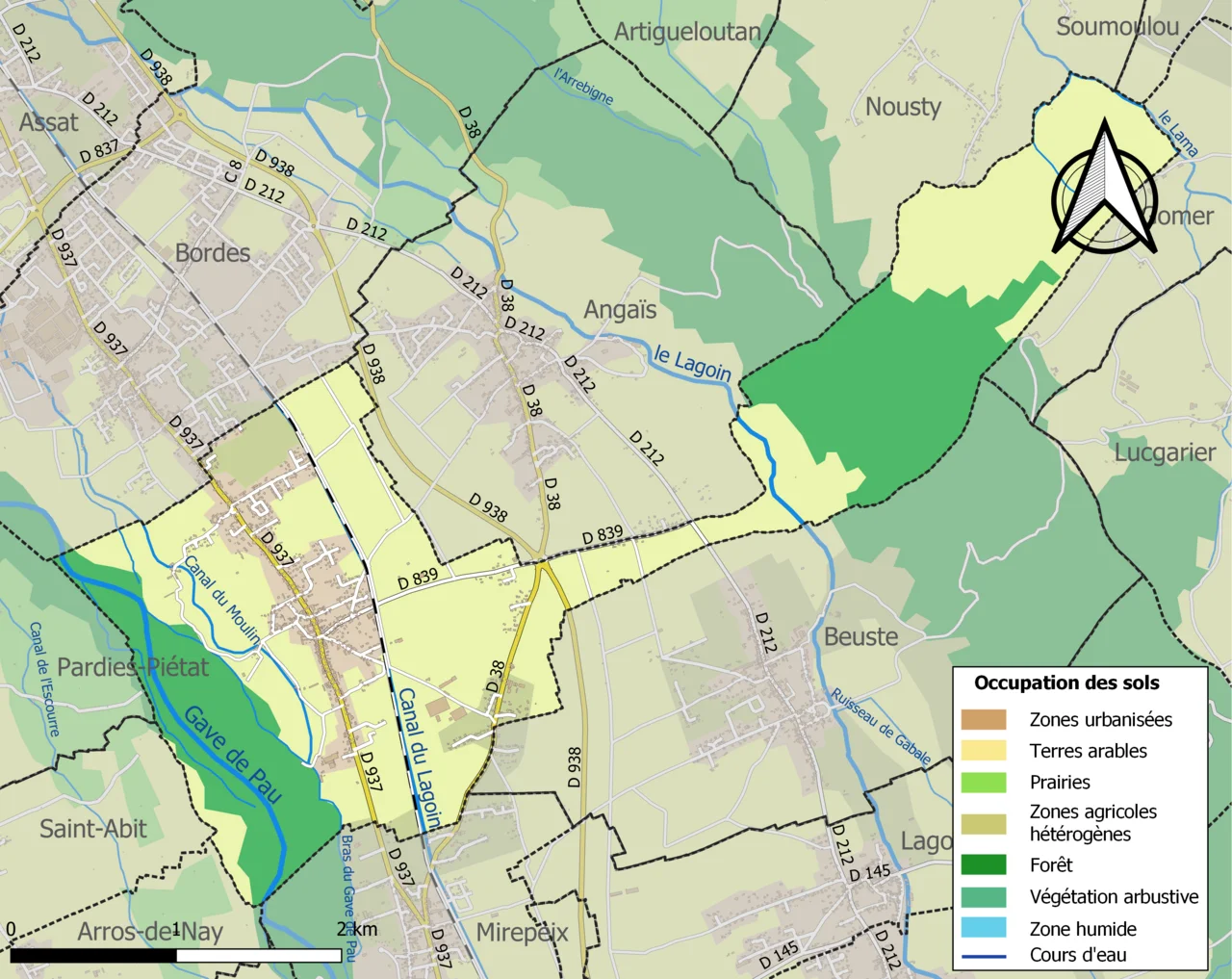The width and height of the screenshot is (1232, 979).
Task: Click the Angaïs town label
Action: click(620, 310)
